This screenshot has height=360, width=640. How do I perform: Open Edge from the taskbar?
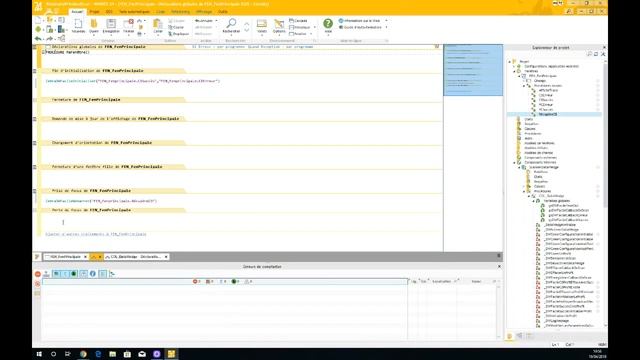[98, 354]
